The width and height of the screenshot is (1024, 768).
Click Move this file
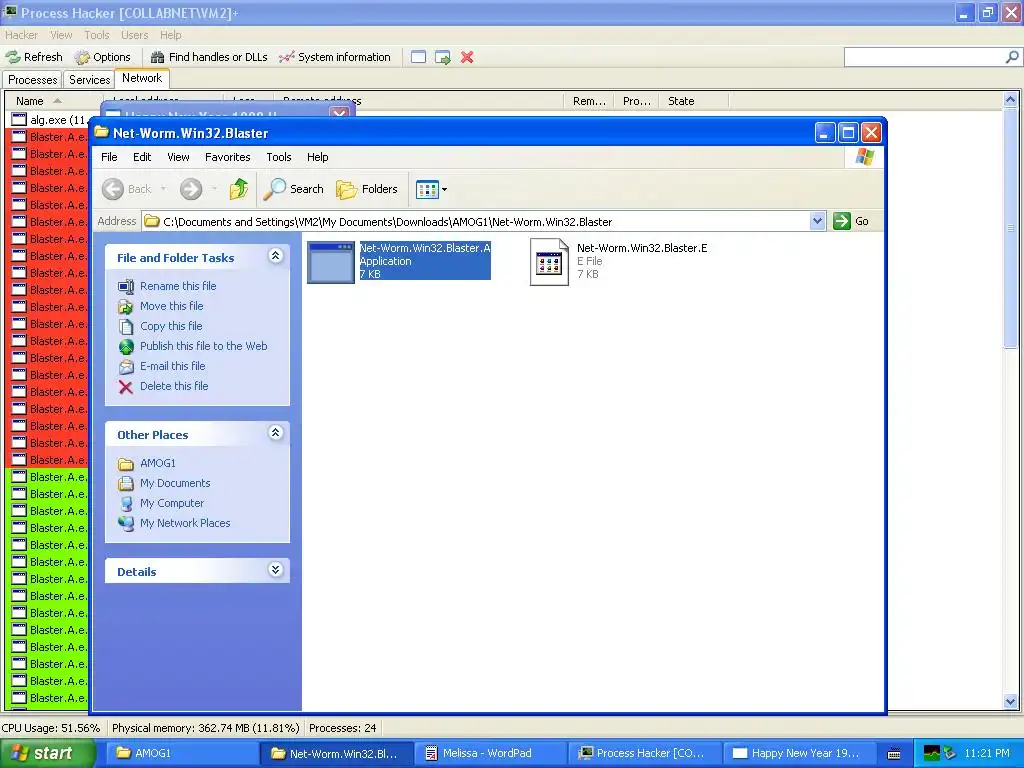(x=172, y=306)
